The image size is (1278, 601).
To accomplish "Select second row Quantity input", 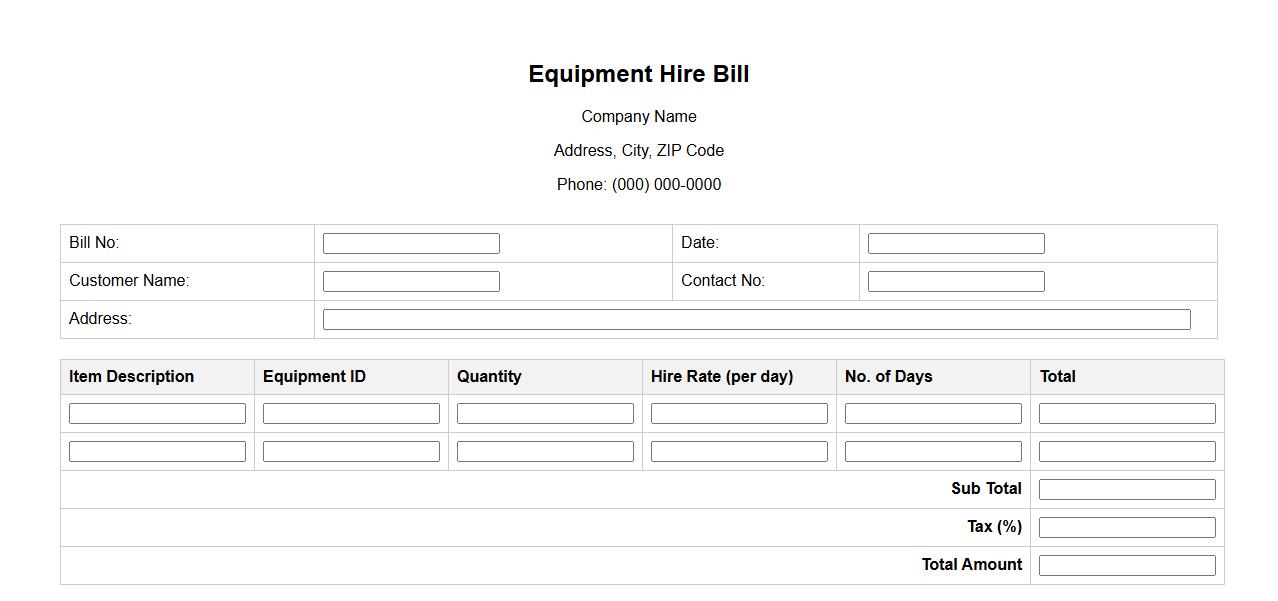I will click(545, 451).
